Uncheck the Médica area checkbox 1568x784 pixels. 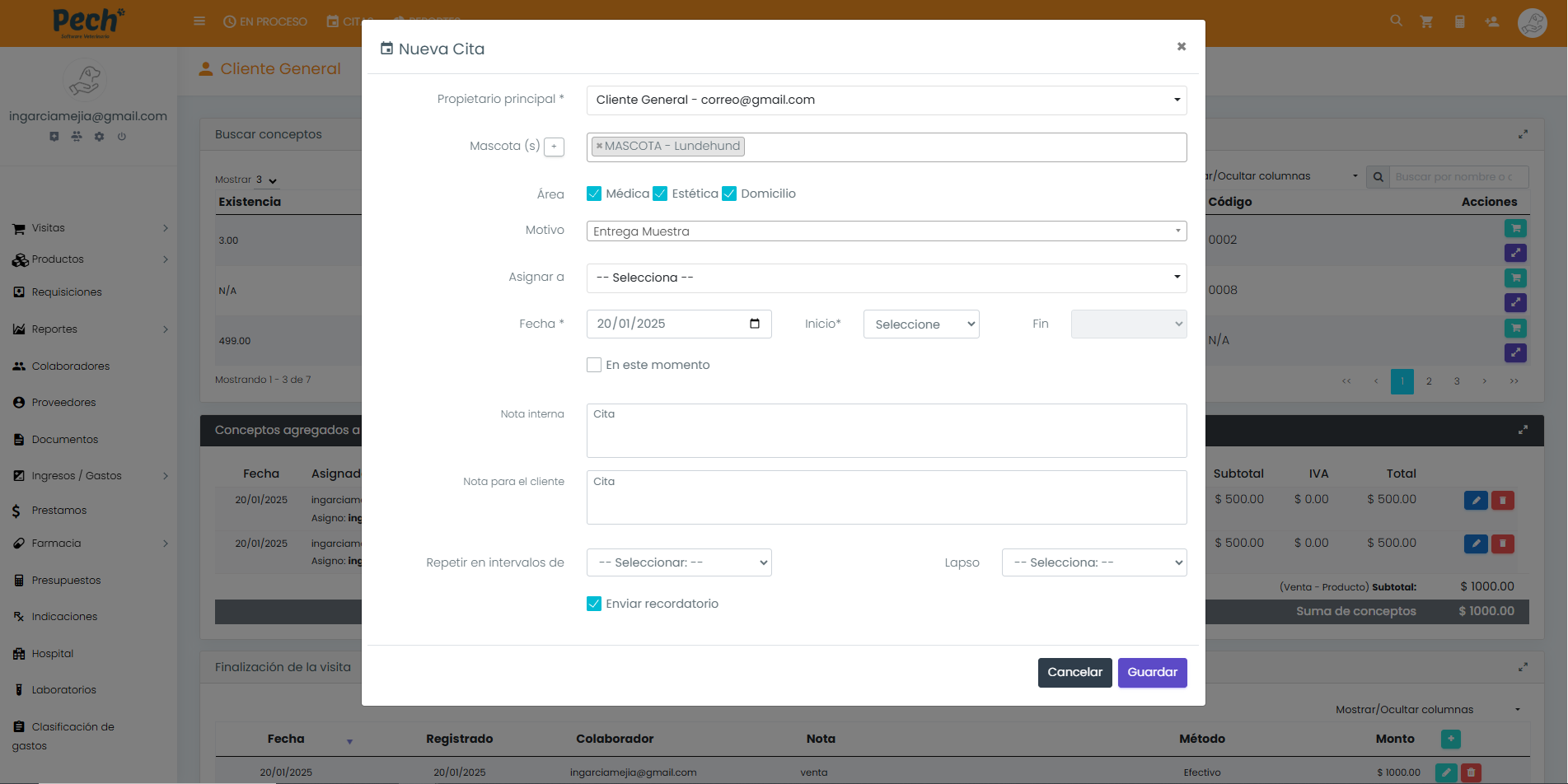tap(594, 194)
